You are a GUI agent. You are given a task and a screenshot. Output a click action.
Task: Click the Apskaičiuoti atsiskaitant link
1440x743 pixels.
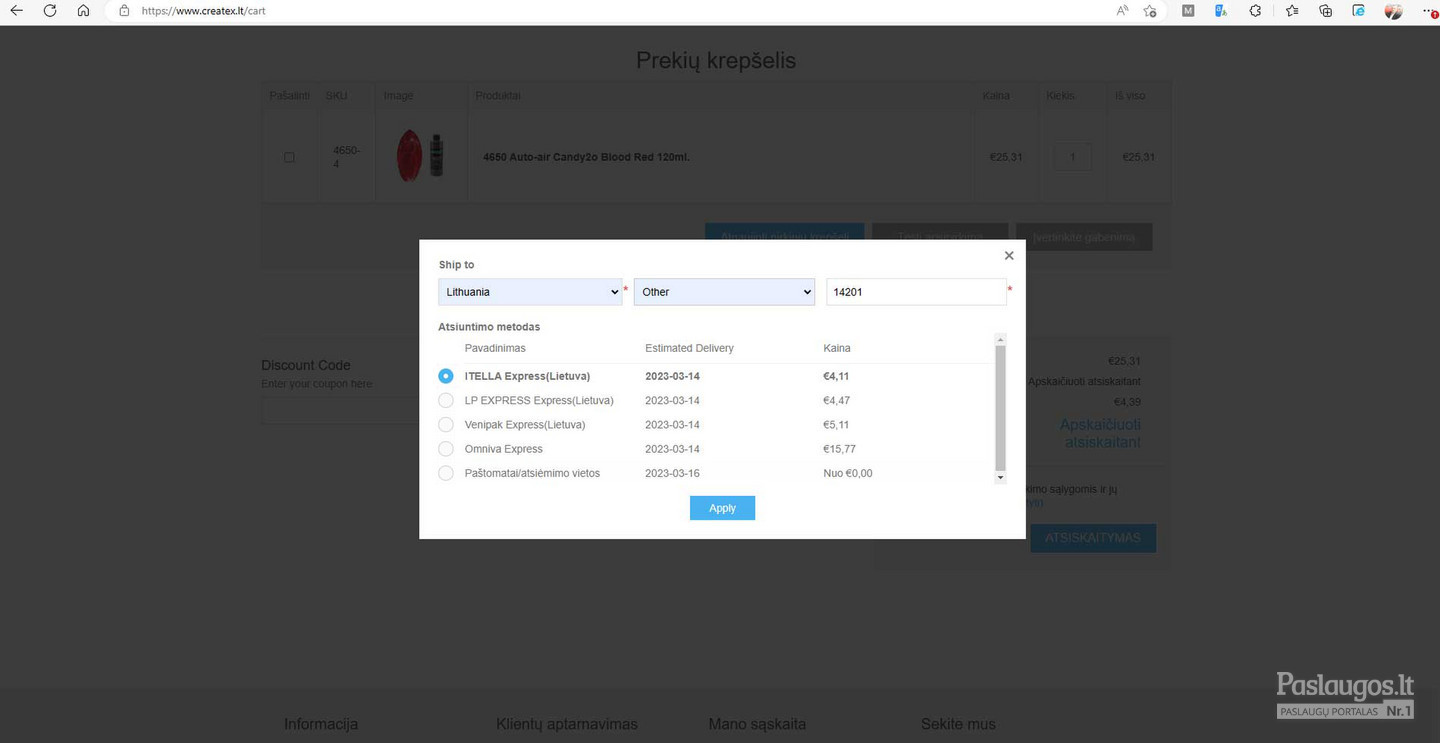click(x=1100, y=433)
